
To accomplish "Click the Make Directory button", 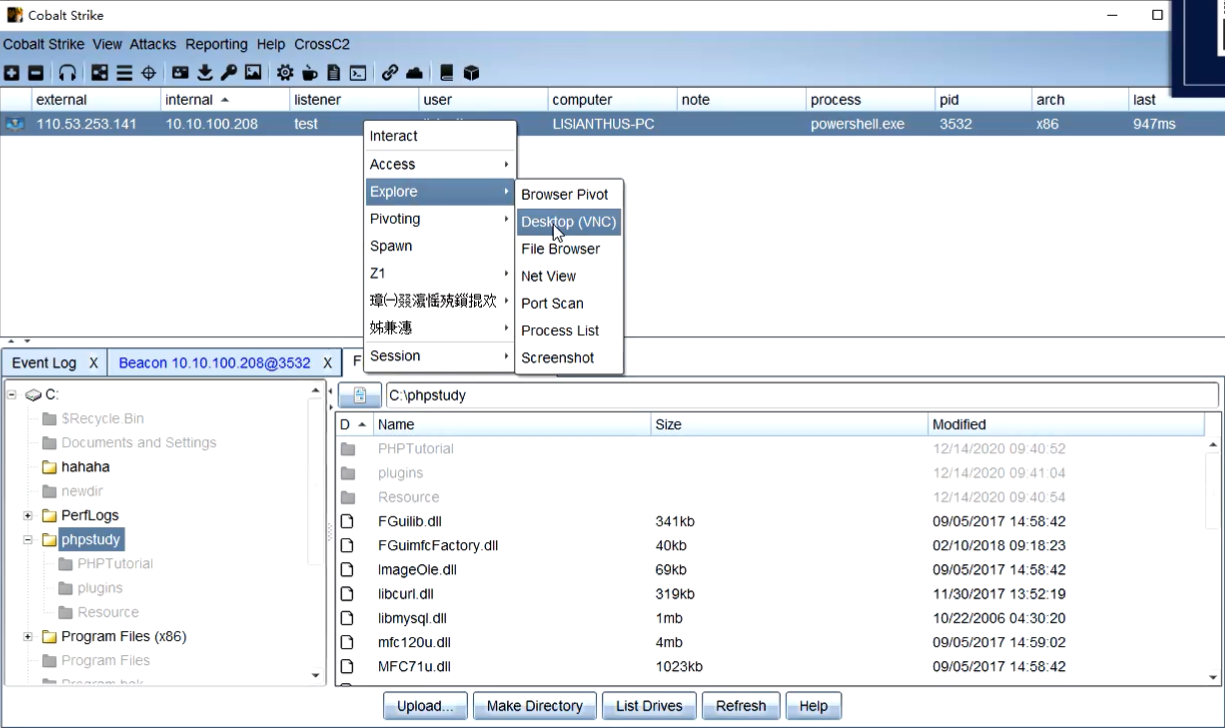I will [535, 706].
